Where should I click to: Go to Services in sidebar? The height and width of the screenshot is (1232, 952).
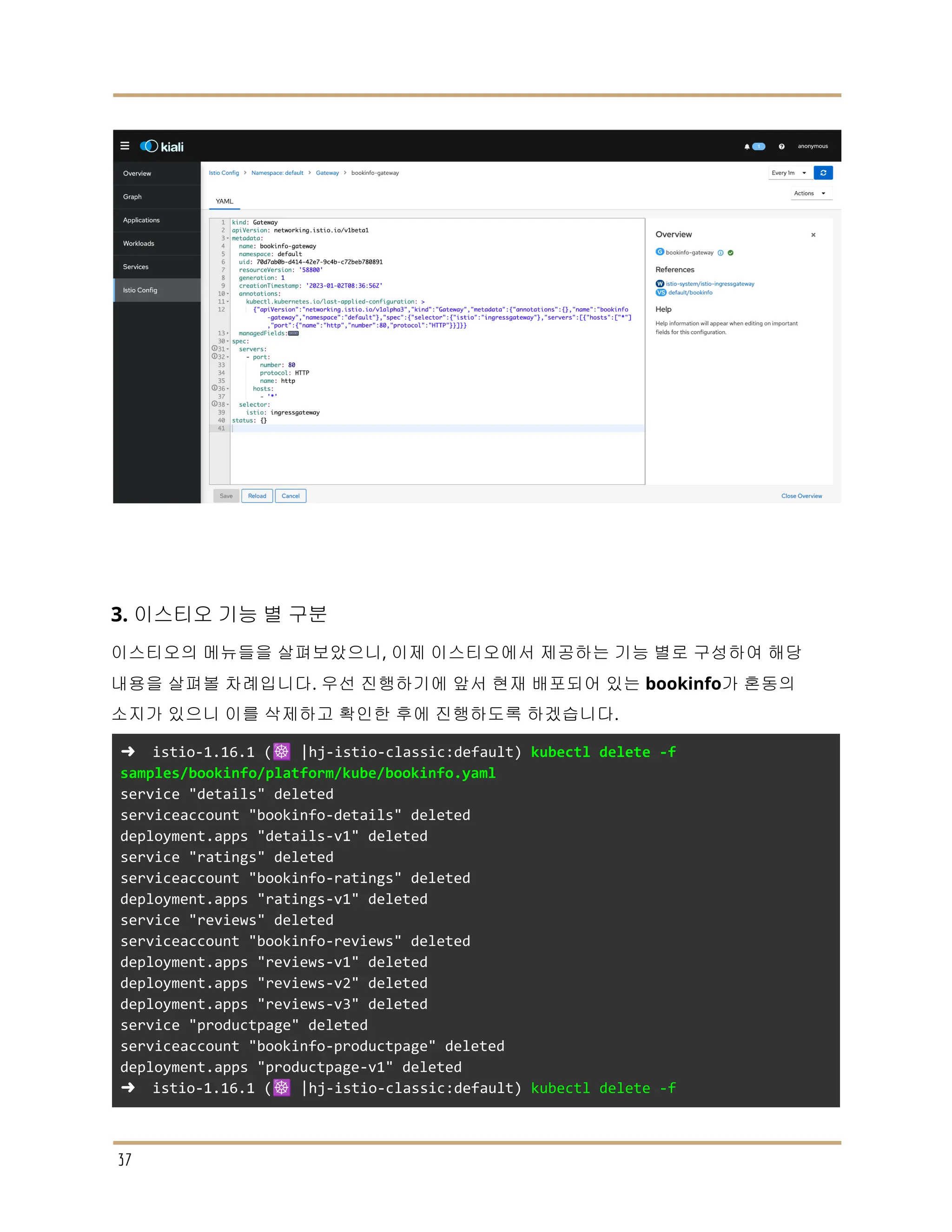click(x=157, y=267)
